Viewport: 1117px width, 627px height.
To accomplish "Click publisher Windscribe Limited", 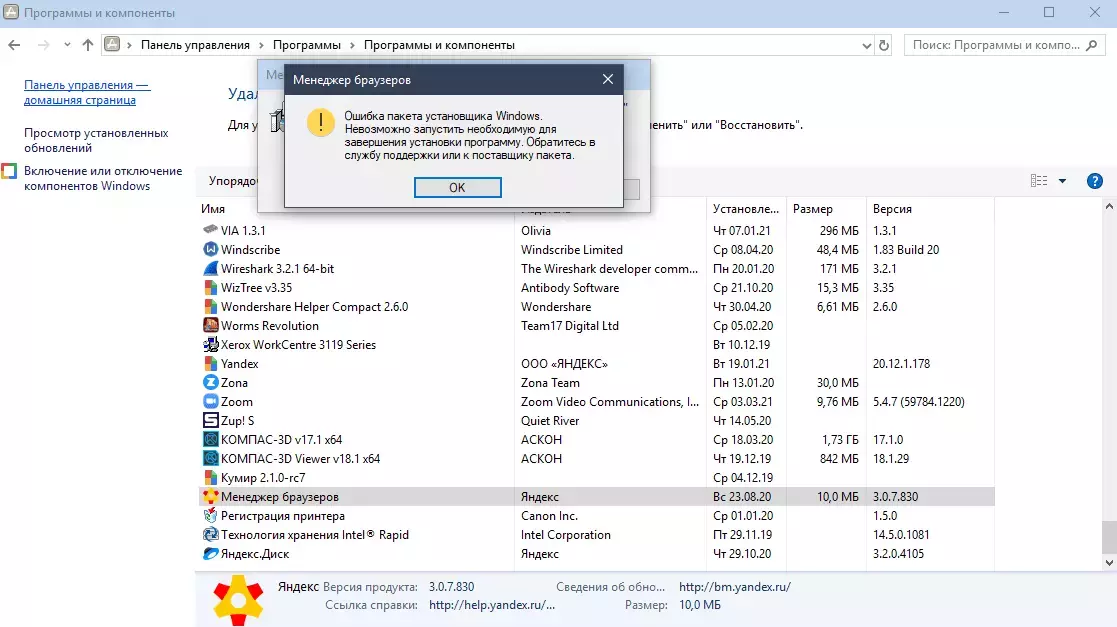I will click(571, 249).
